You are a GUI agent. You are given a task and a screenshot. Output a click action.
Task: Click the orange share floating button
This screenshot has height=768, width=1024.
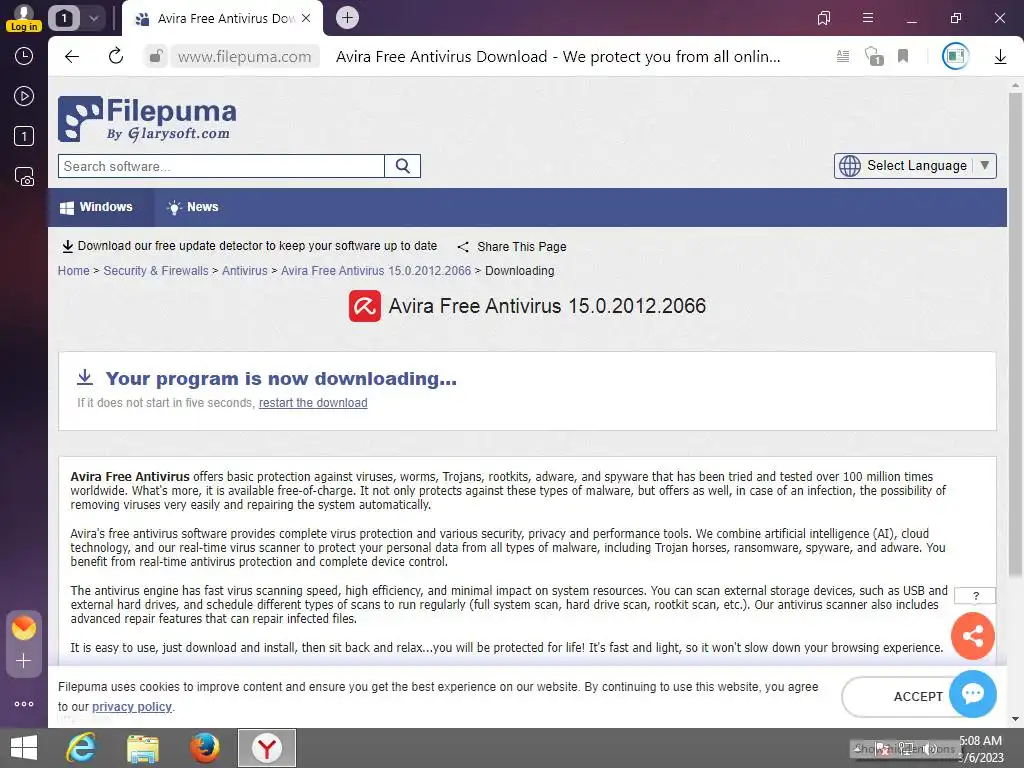point(972,636)
